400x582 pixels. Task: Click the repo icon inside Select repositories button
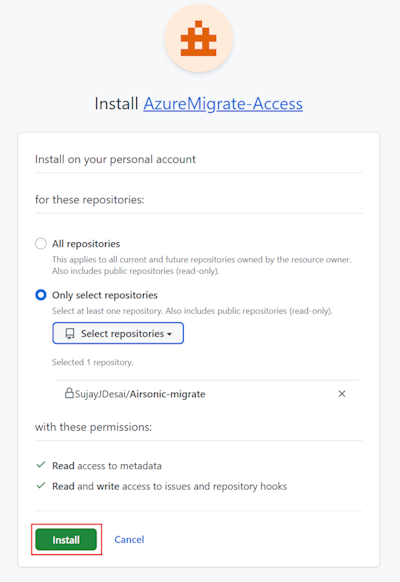(70, 333)
